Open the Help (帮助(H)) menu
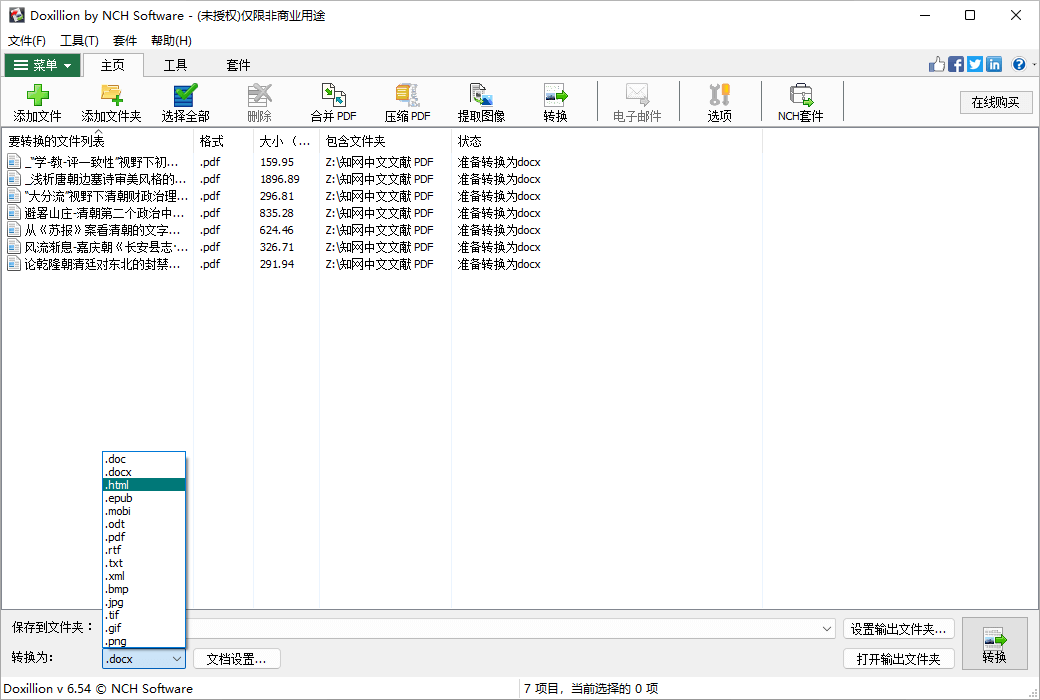The width and height of the screenshot is (1040, 700). tap(171, 40)
